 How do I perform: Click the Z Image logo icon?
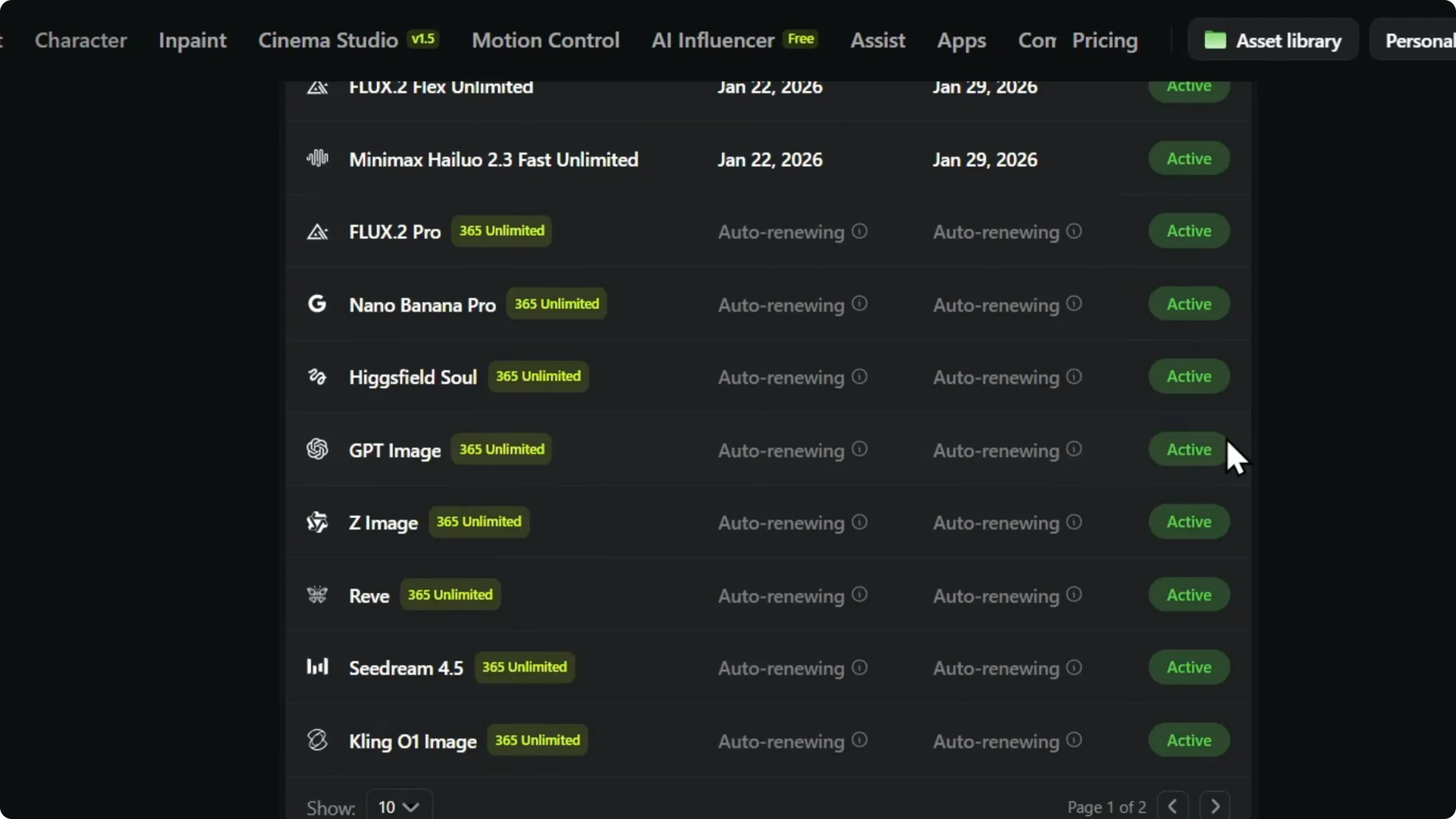pos(316,522)
